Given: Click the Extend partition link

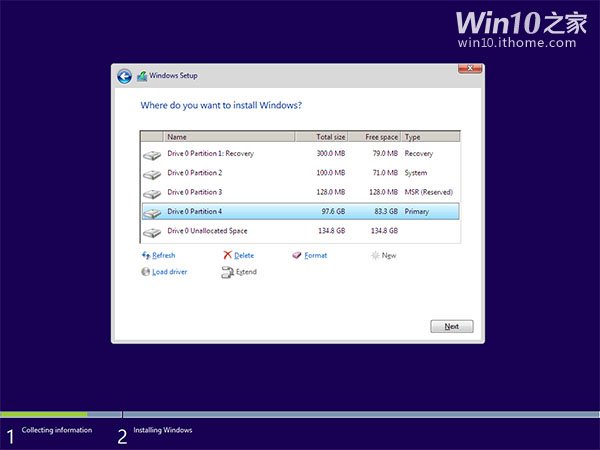Looking at the screenshot, I should 246,272.
